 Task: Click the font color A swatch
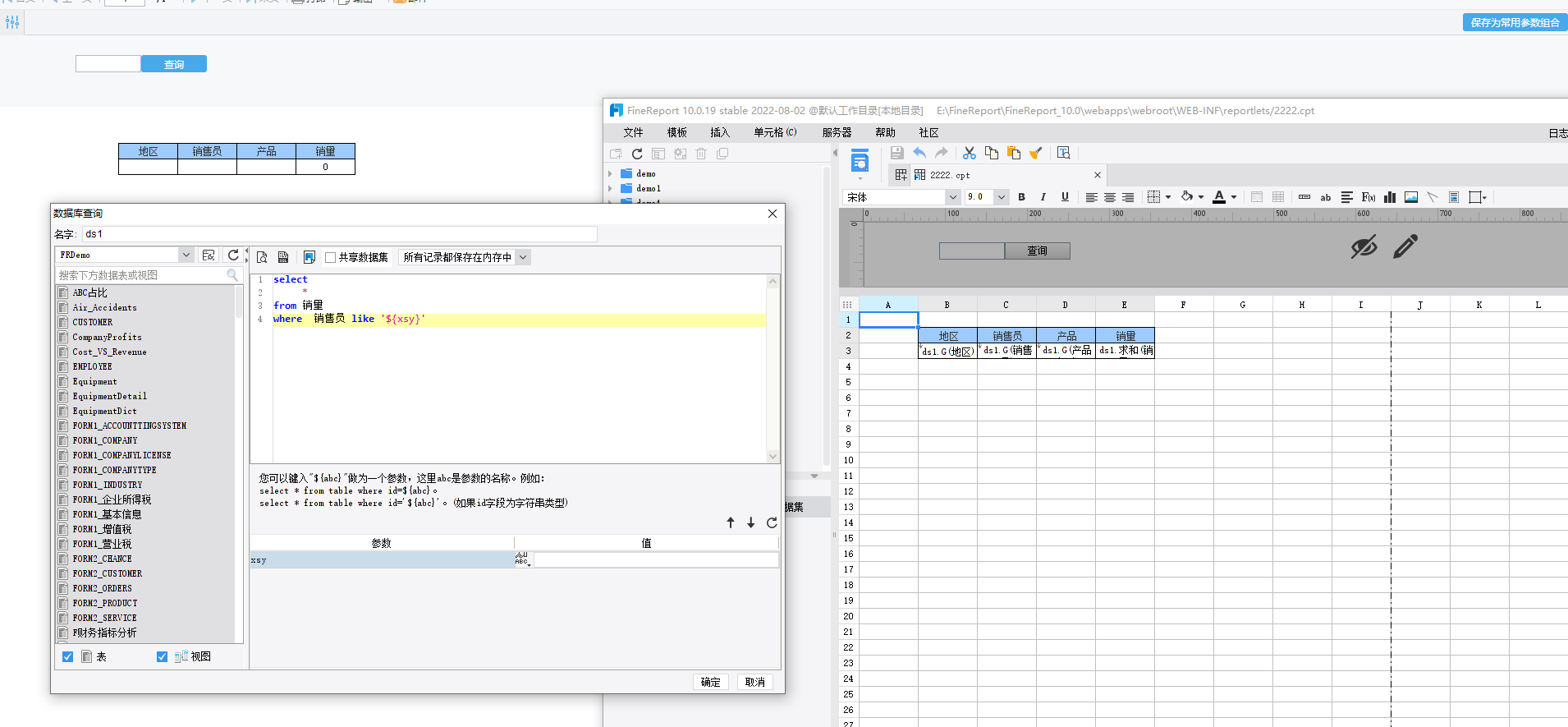[1219, 197]
